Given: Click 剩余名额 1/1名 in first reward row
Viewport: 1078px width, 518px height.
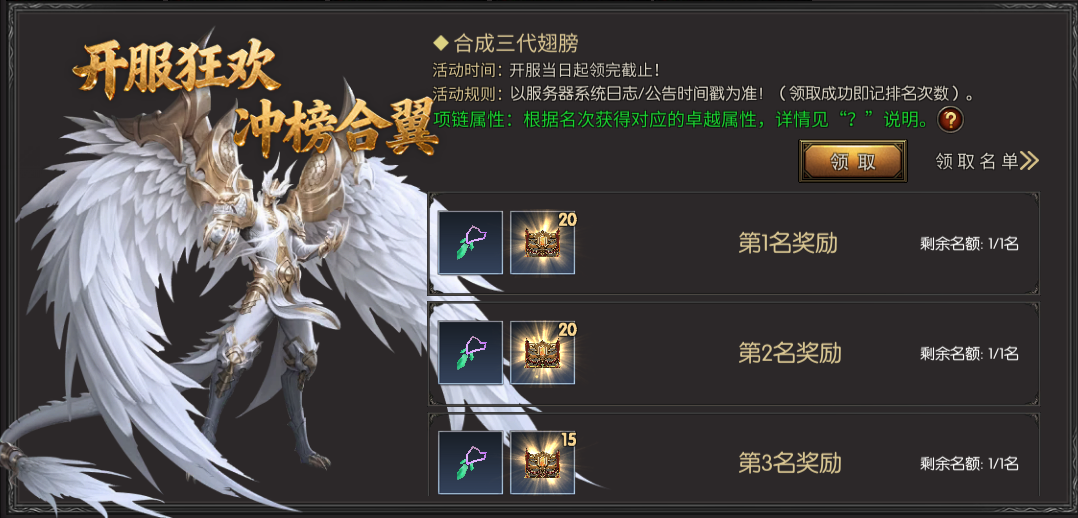Looking at the screenshot, I should 969,244.
